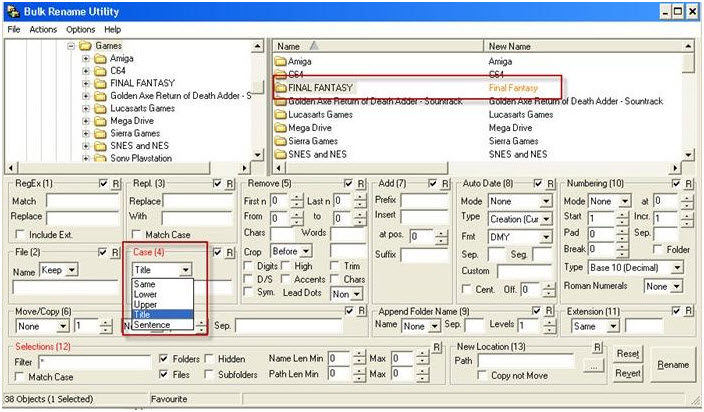The image size is (704, 412).
Task: Open the Options menu
Action: pyautogui.click(x=81, y=30)
